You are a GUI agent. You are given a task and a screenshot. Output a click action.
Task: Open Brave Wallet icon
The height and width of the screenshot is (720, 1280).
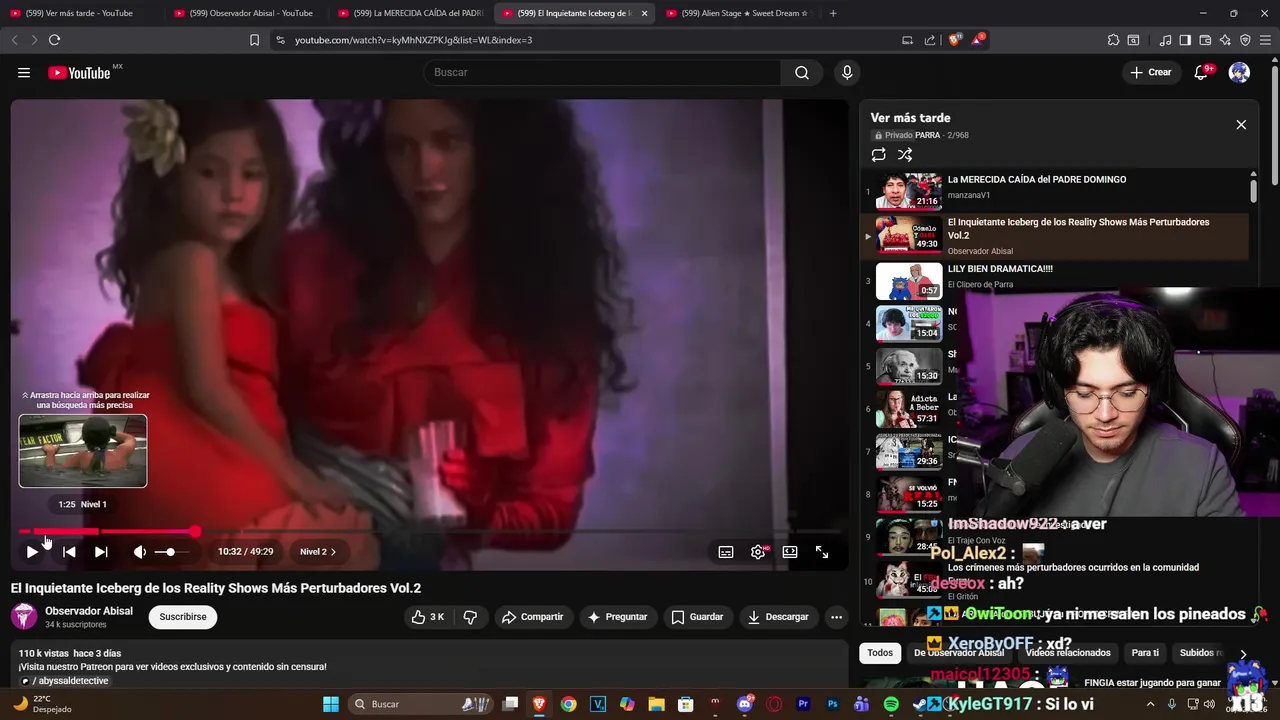(x=1205, y=40)
